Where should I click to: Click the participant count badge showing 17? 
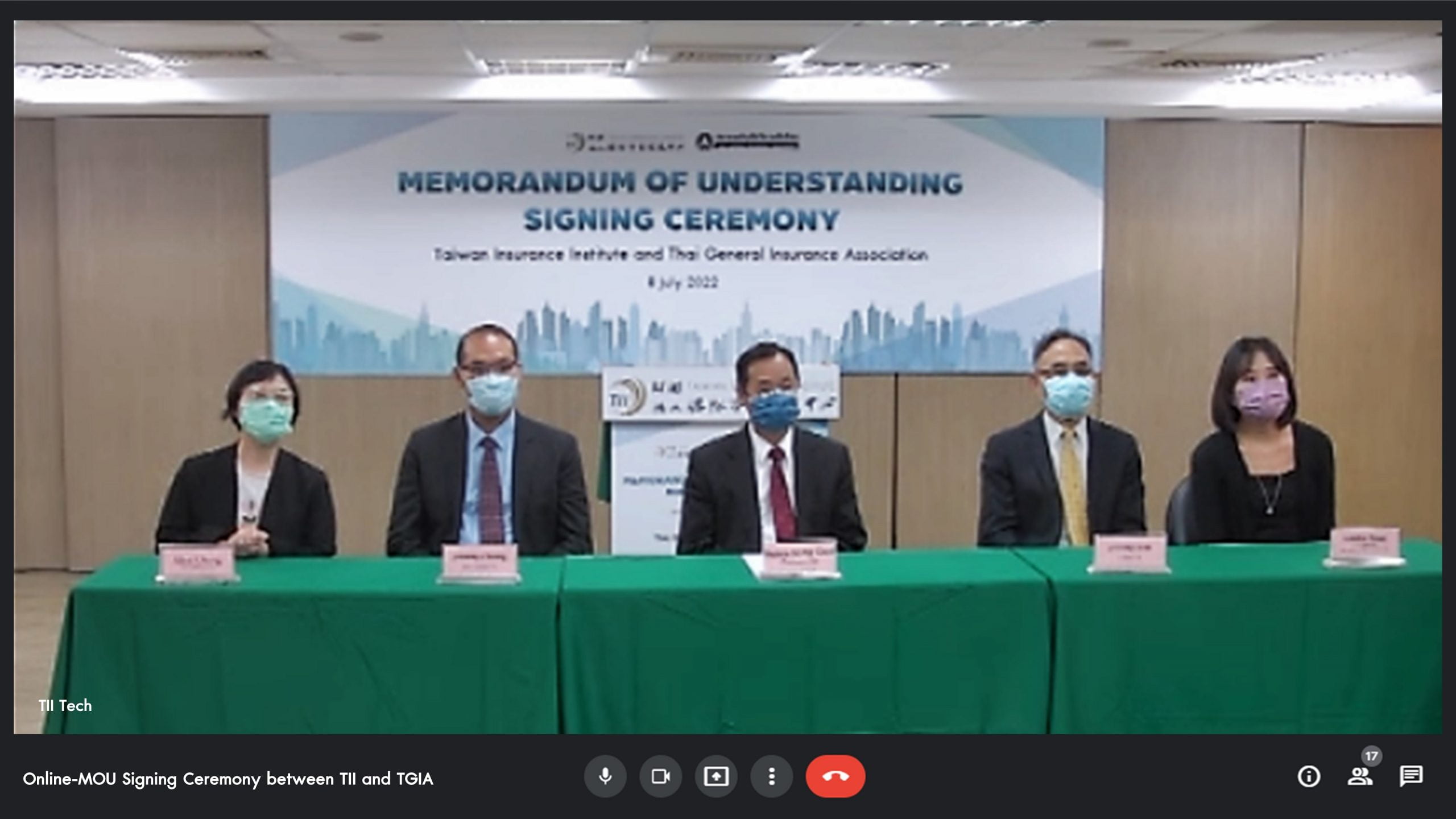tap(1372, 756)
